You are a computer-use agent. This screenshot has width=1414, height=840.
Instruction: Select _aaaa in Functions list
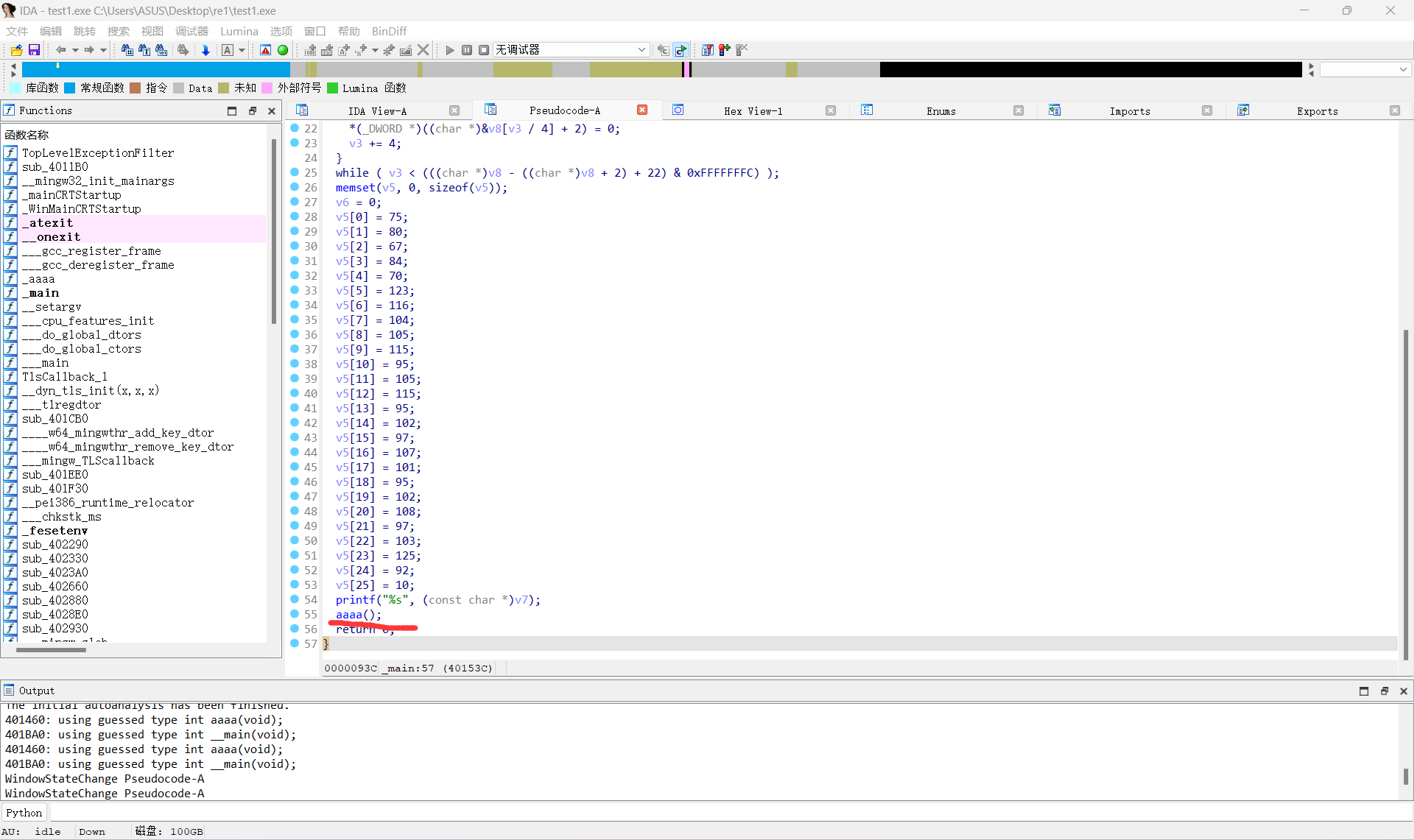41,279
